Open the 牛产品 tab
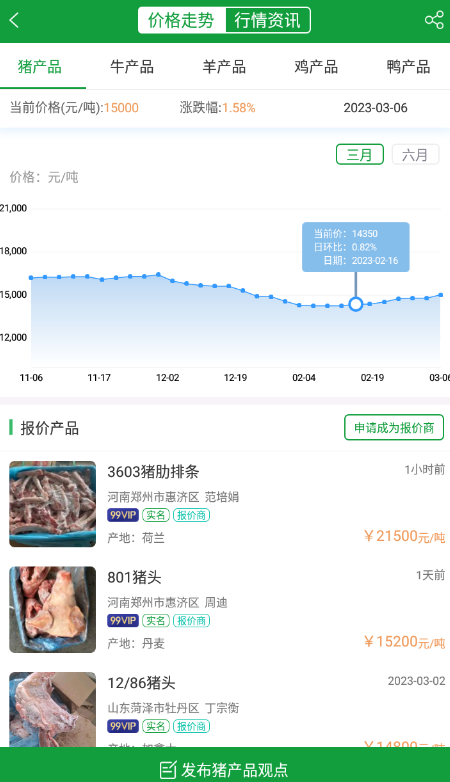Screen dimensions: 450x782 132,67
